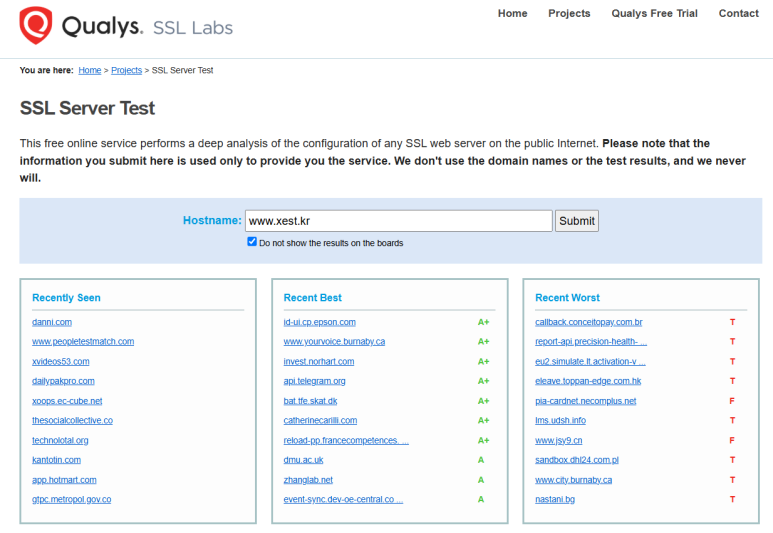Open nastani.bg link
This screenshot has height=533, width=773.
click(x=555, y=499)
